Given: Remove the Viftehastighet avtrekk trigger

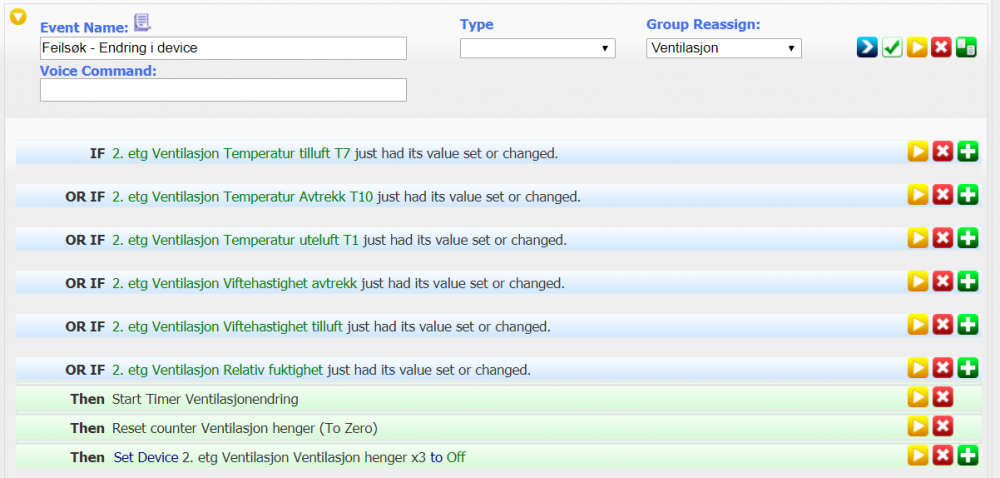Looking at the screenshot, I should coord(942,282).
